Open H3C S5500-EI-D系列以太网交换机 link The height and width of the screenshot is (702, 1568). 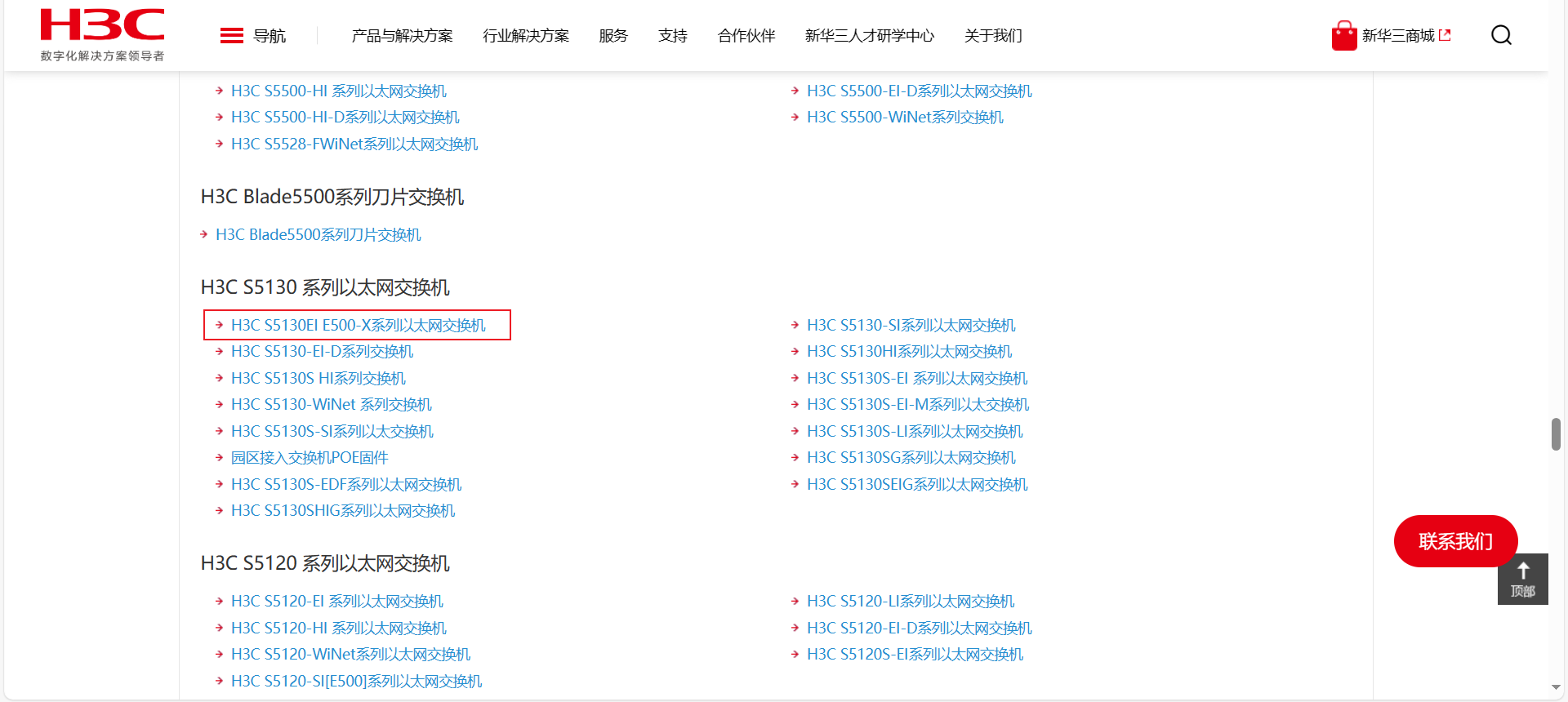click(920, 91)
